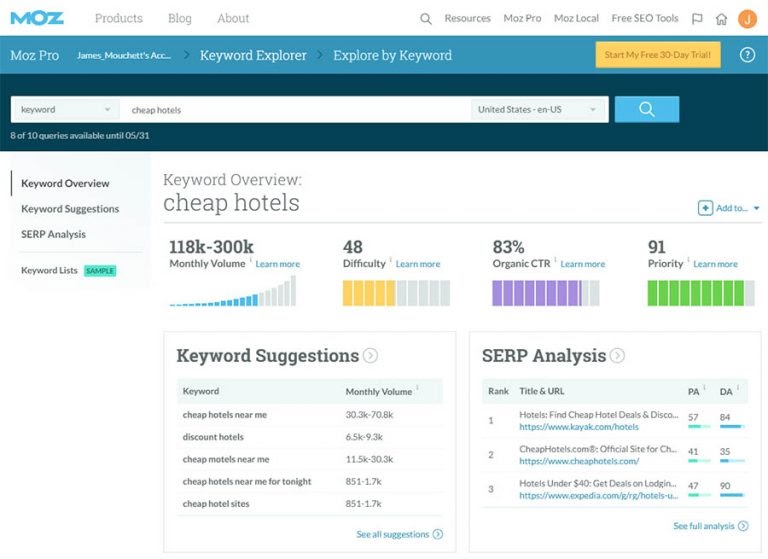Click the flag notifications icon

click(697, 19)
